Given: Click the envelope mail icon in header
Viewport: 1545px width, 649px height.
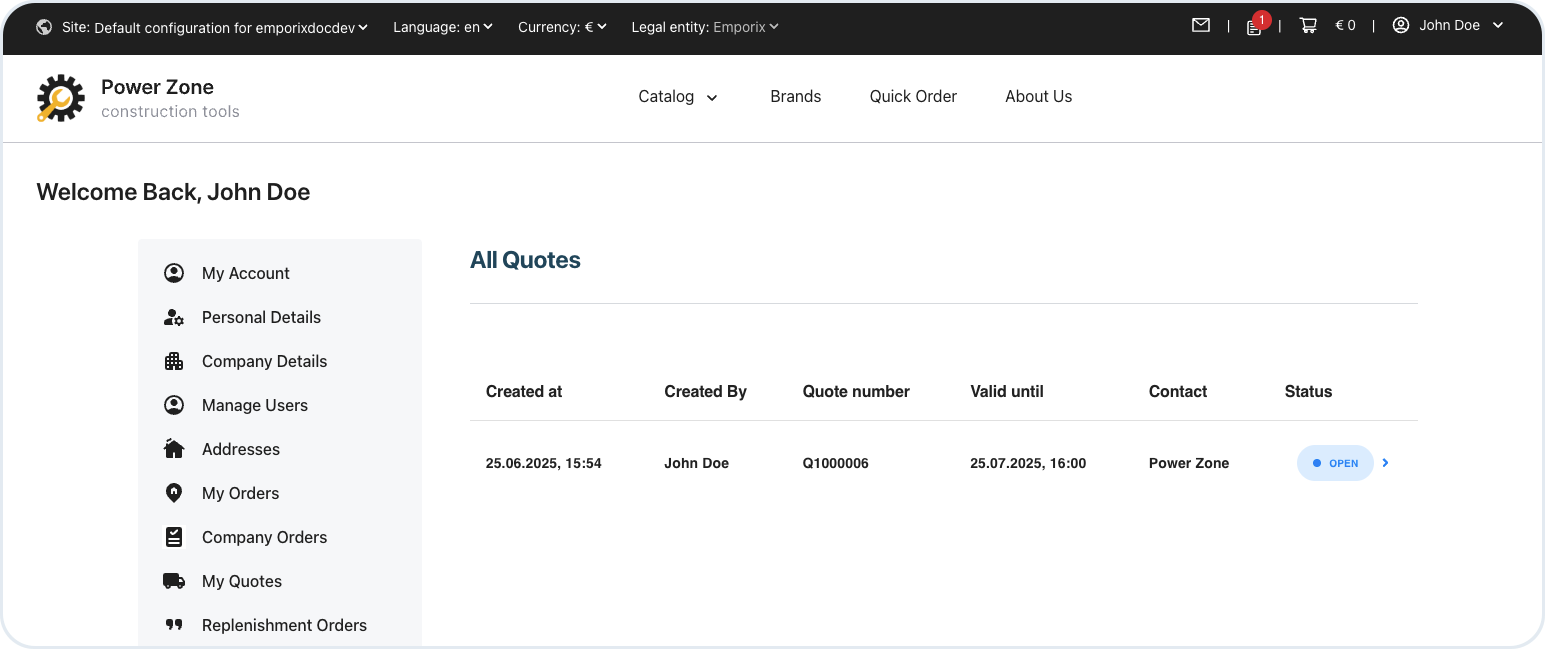Looking at the screenshot, I should click(x=1201, y=26).
